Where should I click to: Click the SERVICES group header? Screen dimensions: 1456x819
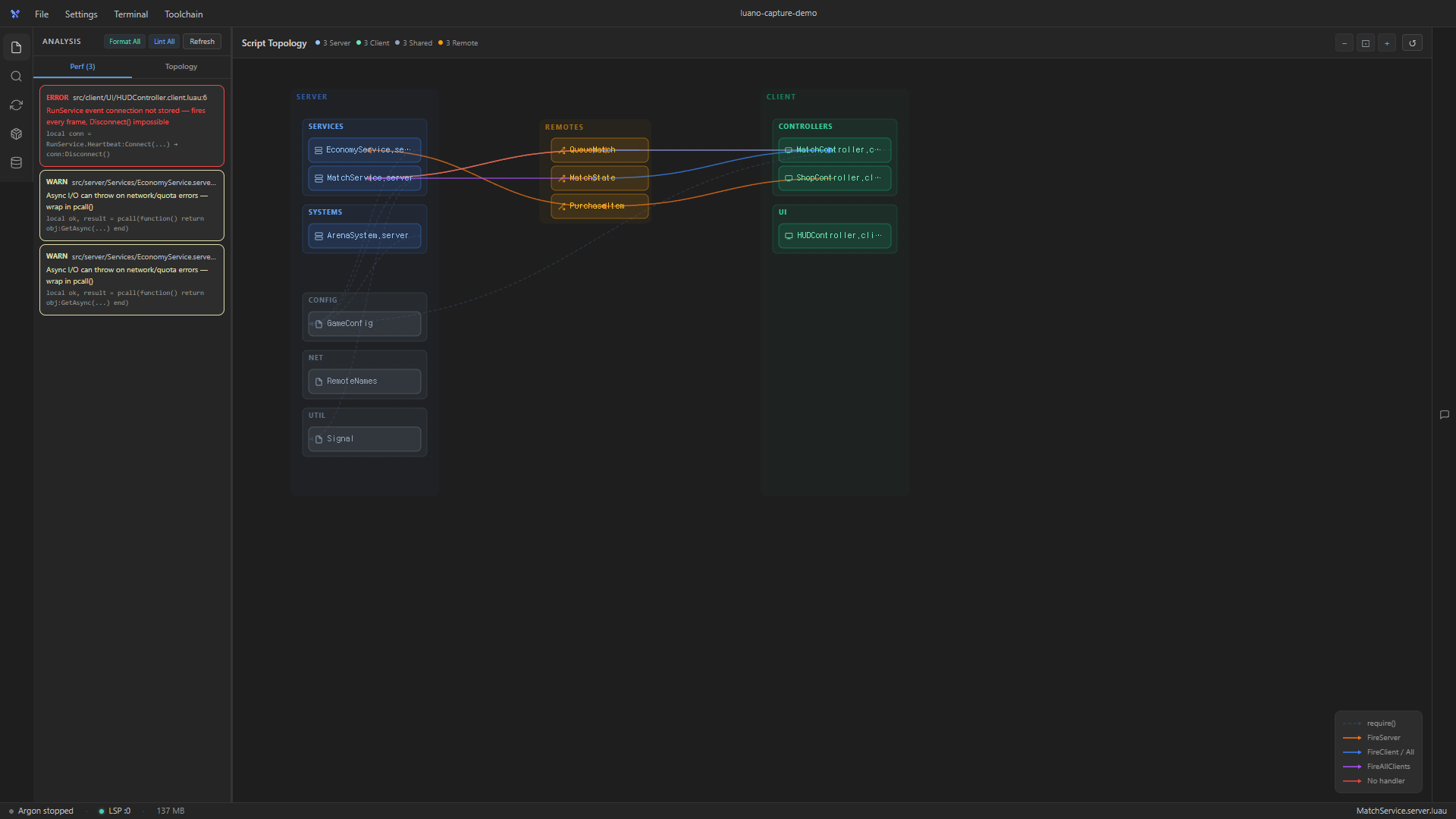[x=326, y=127]
